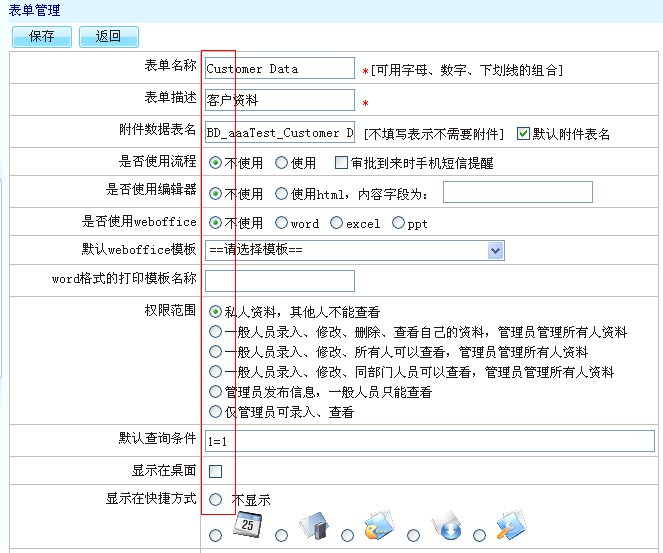This screenshot has width=663, height=553.
Task: Select radio button beside book icon
Action: coord(282,536)
